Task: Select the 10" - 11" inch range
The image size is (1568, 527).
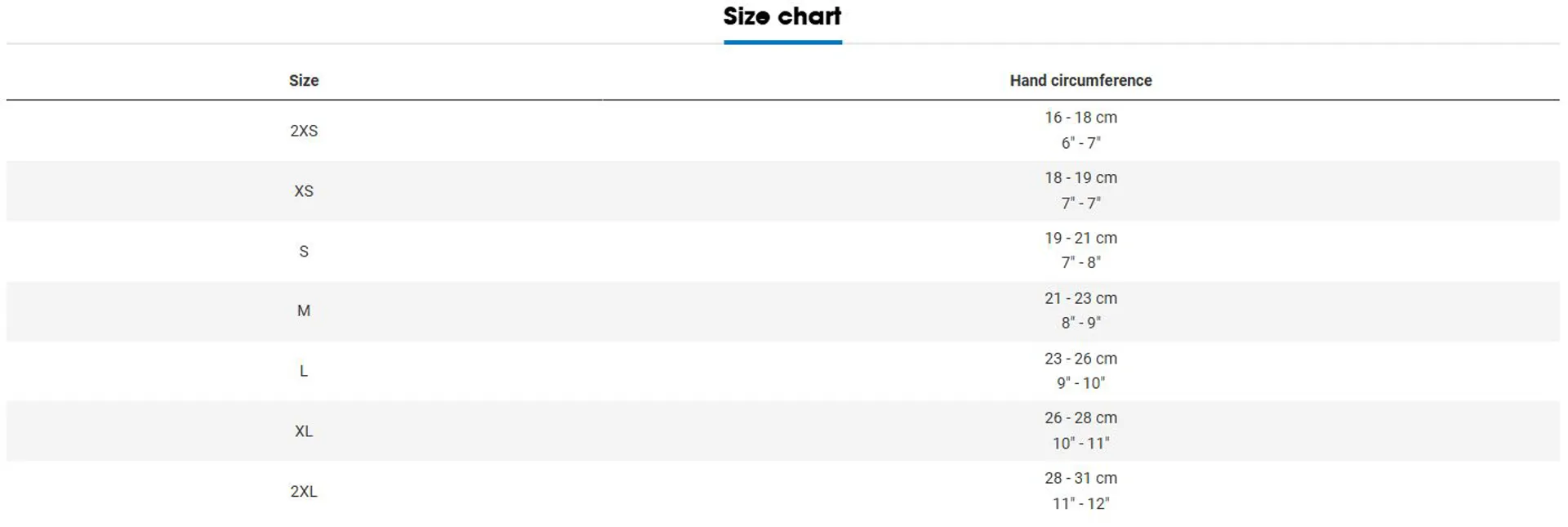Action: point(1080,444)
